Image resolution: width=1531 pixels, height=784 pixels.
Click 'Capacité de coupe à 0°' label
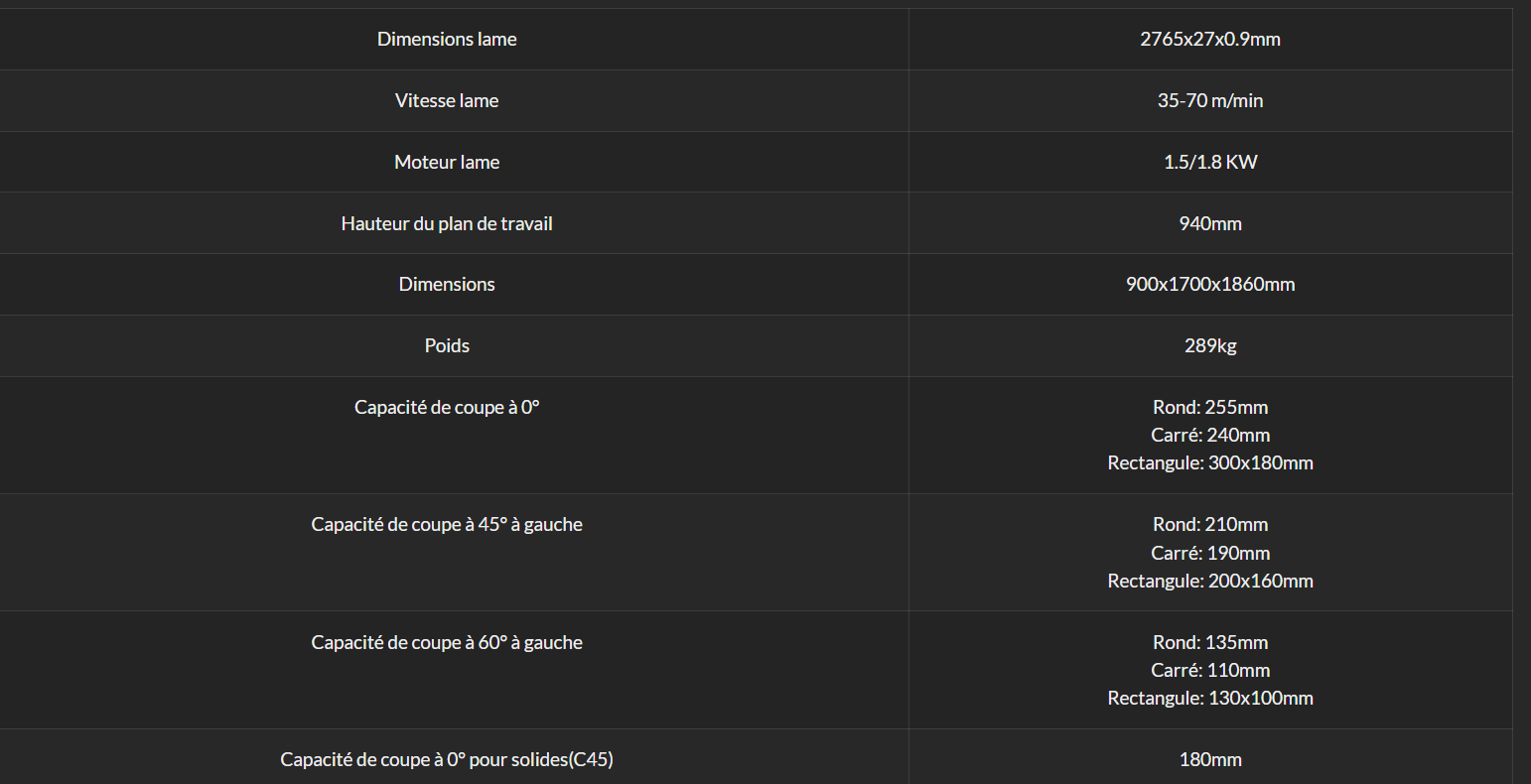click(x=447, y=407)
